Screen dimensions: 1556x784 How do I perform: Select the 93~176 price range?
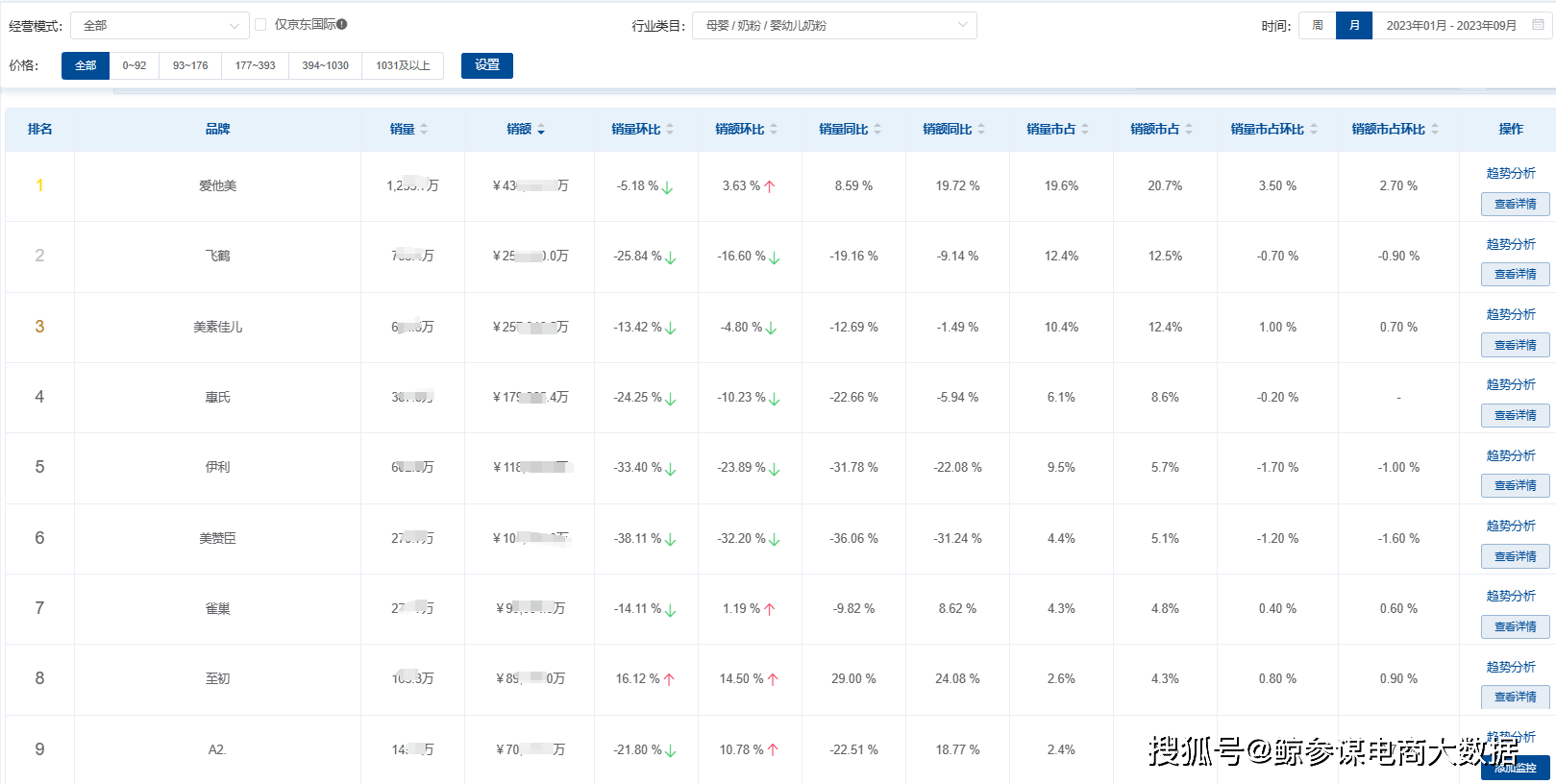[190, 65]
